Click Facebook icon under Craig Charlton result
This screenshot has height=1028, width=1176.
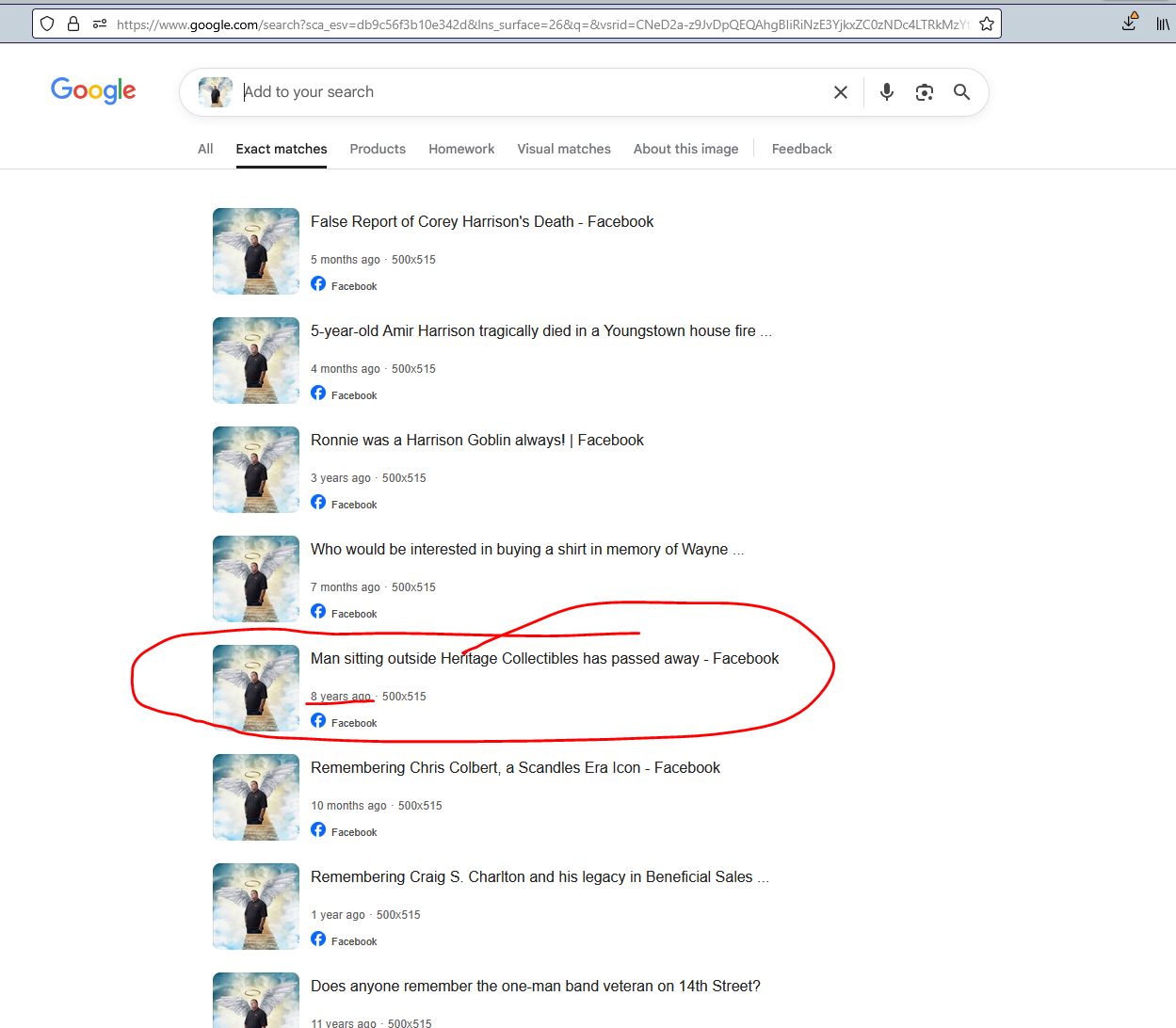click(318, 940)
